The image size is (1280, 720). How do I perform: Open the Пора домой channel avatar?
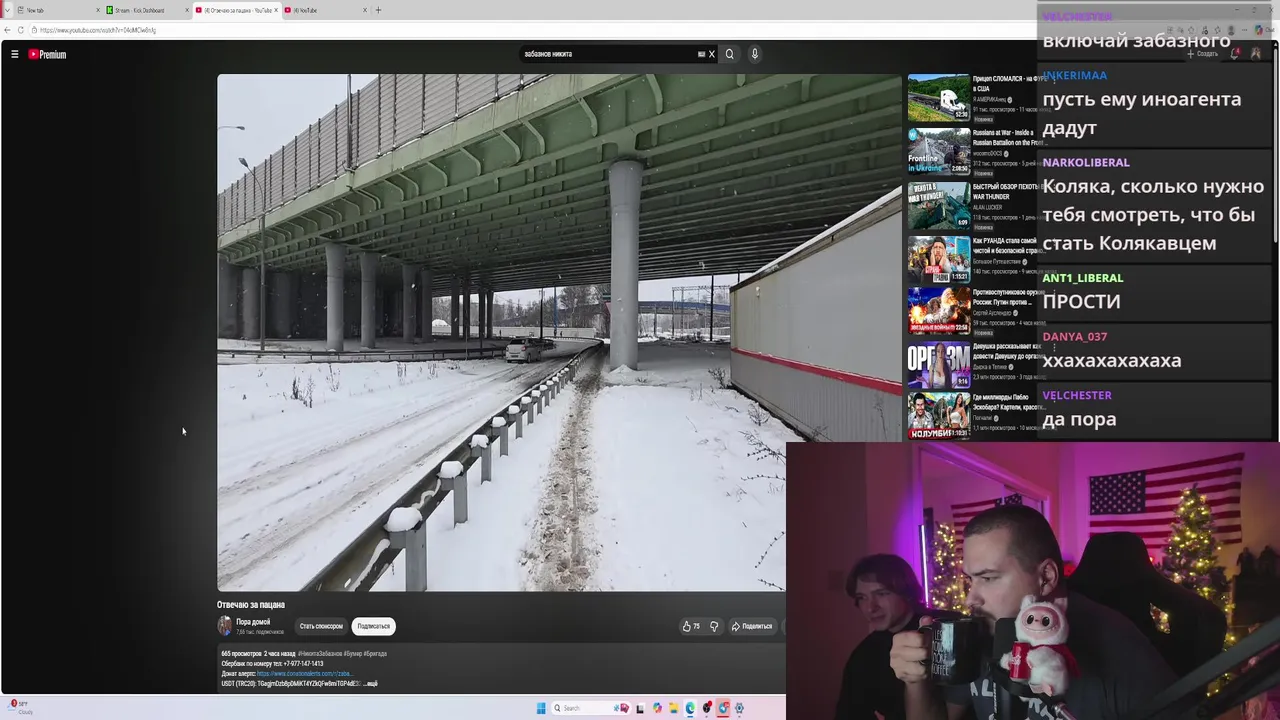point(225,626)
